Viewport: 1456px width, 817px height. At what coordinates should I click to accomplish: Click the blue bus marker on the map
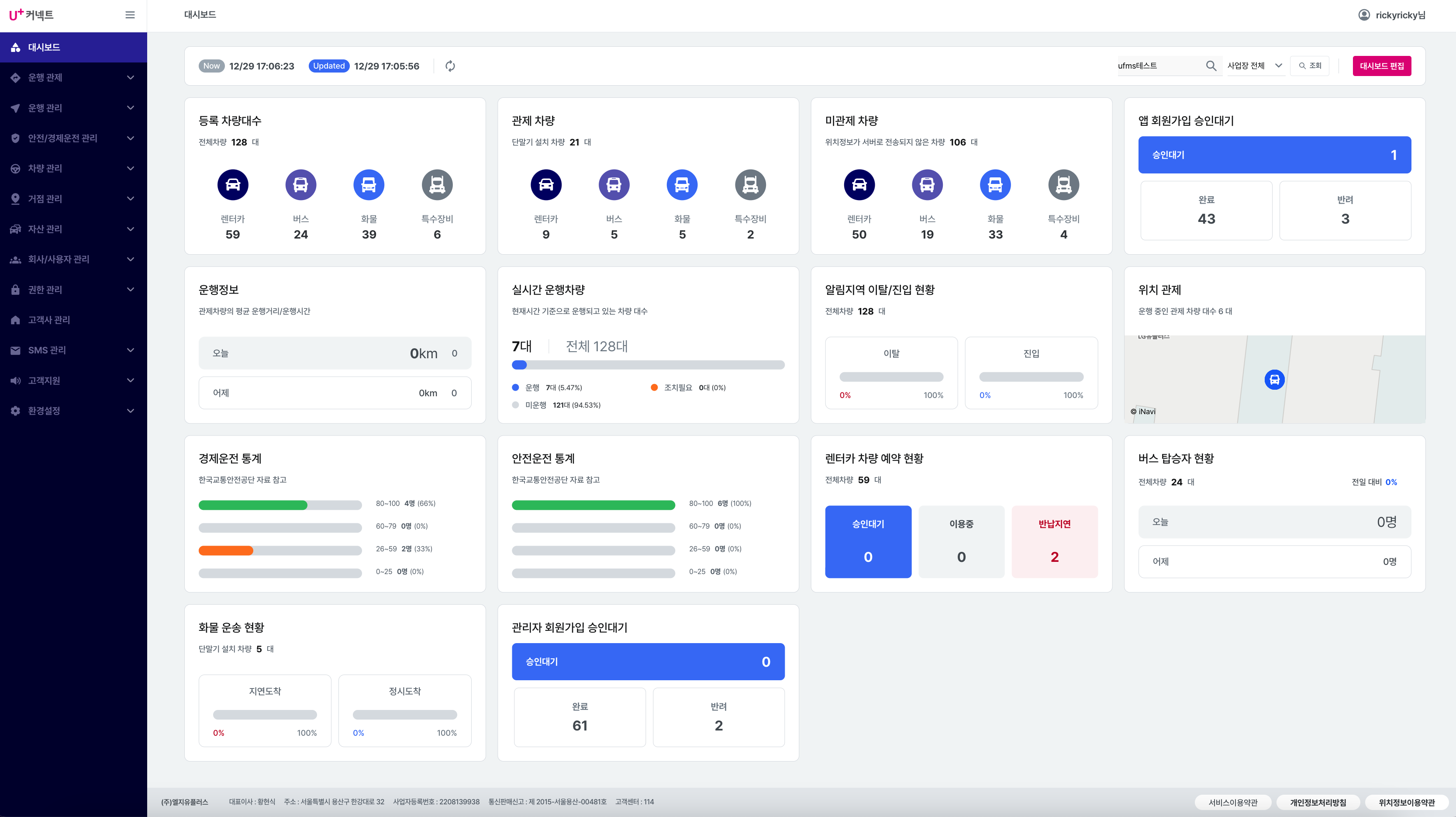(1274, 379)
